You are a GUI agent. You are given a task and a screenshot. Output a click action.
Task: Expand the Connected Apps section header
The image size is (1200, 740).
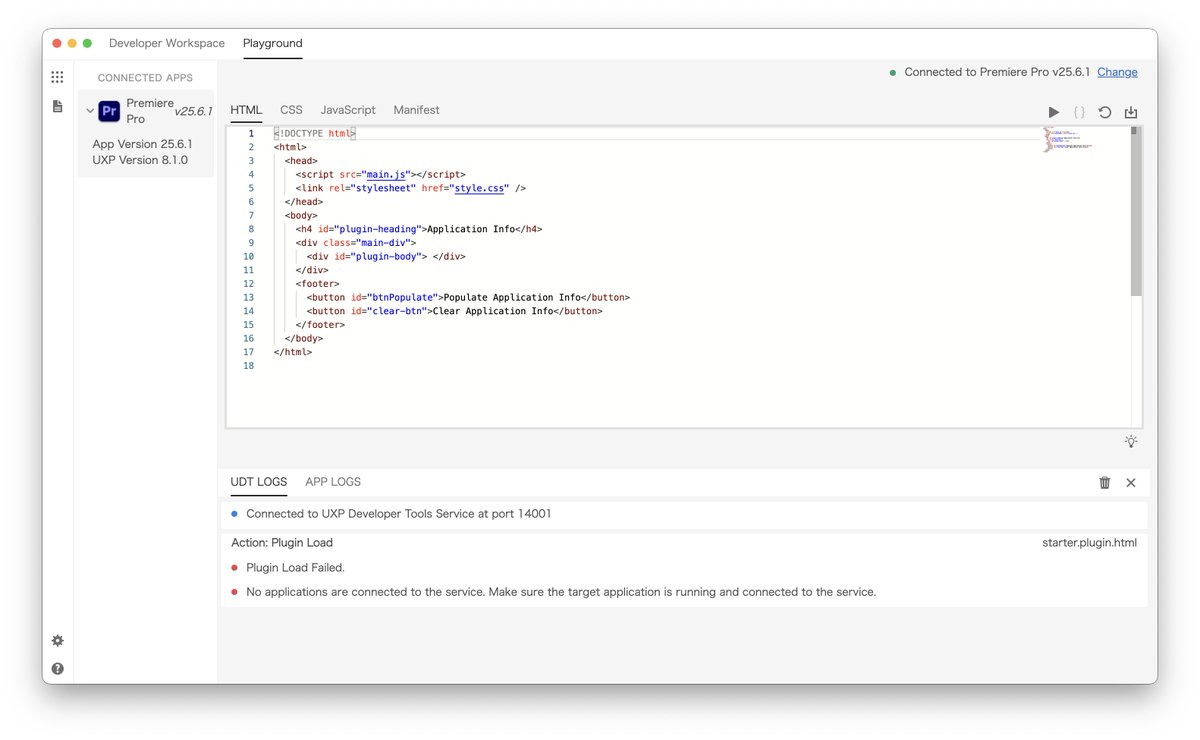144,77
